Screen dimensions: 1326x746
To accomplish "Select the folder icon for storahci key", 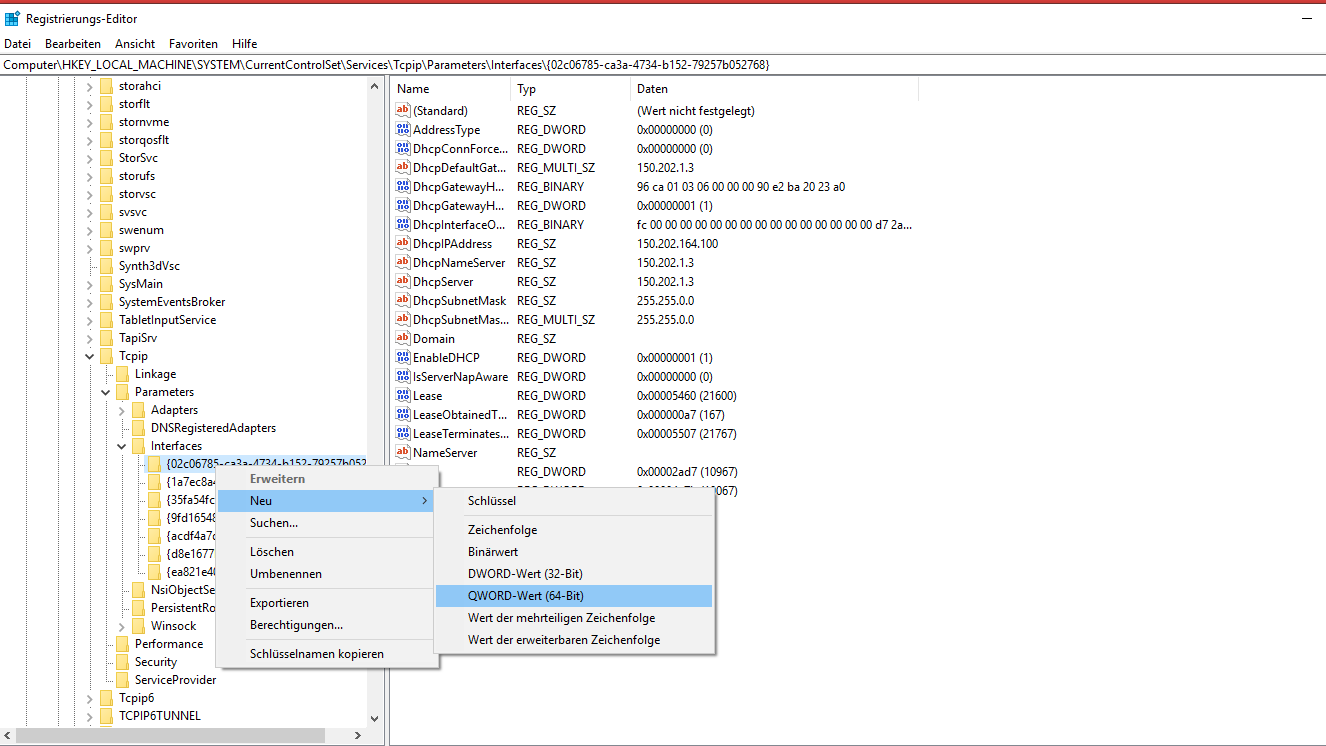I will point(106,86).
